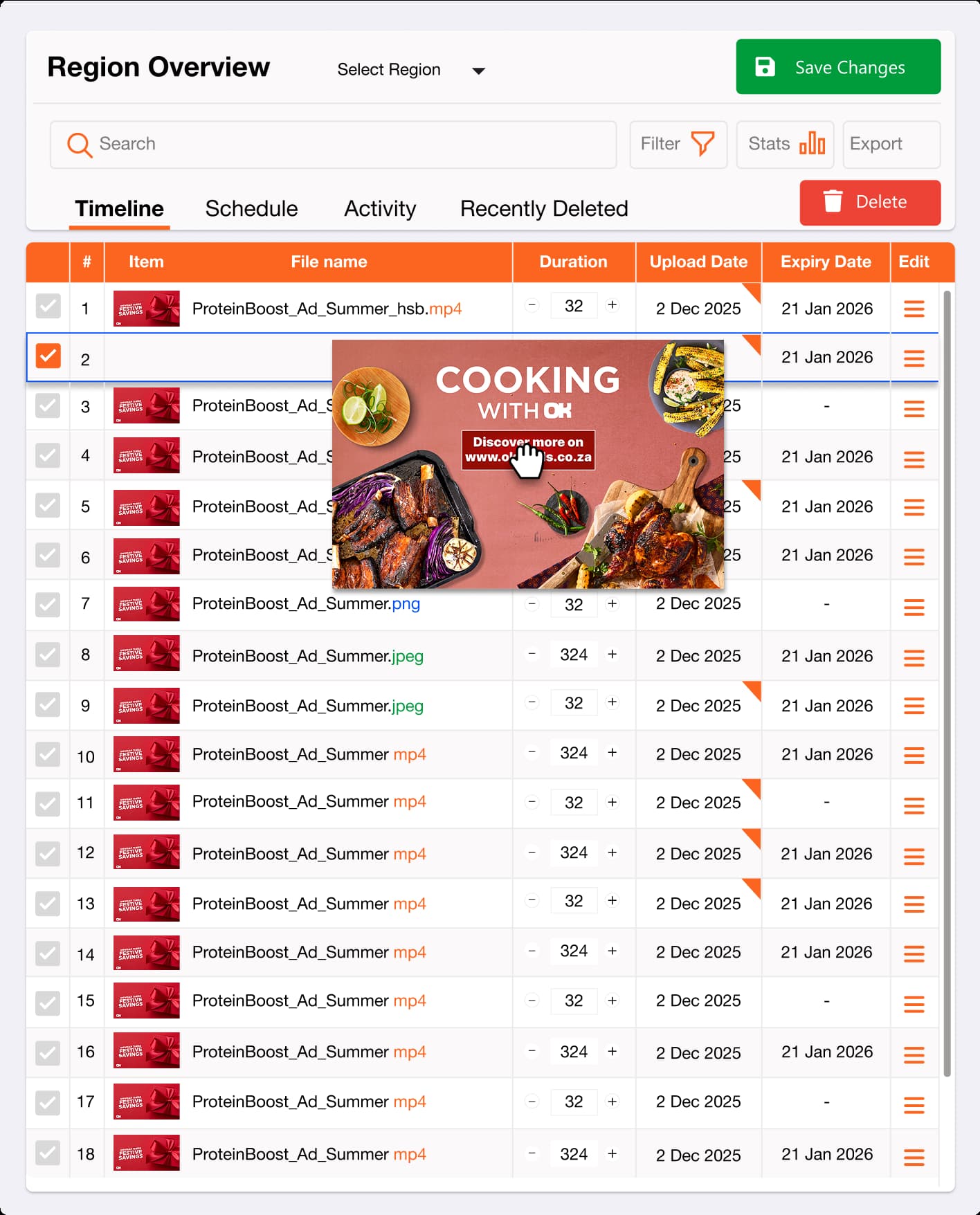Screen dimensions: 980x1215
Task: Click the hamburger edit icon on row 1
Action: (x=914, y=309)
